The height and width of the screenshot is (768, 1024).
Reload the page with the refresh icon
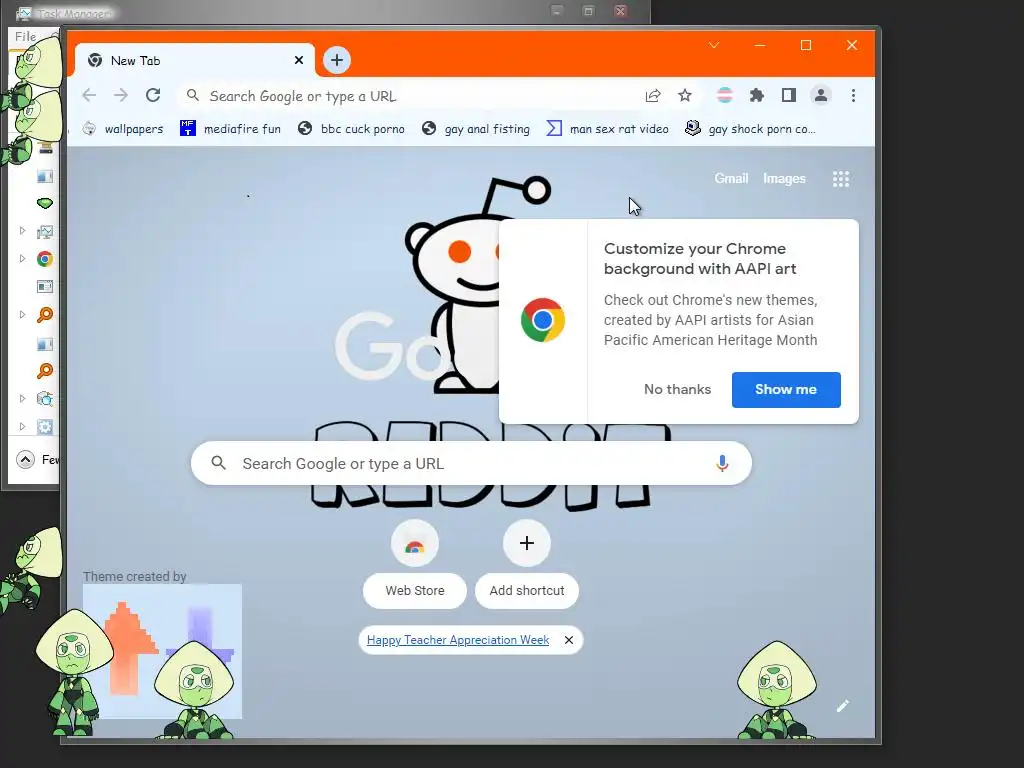(153, 95)
